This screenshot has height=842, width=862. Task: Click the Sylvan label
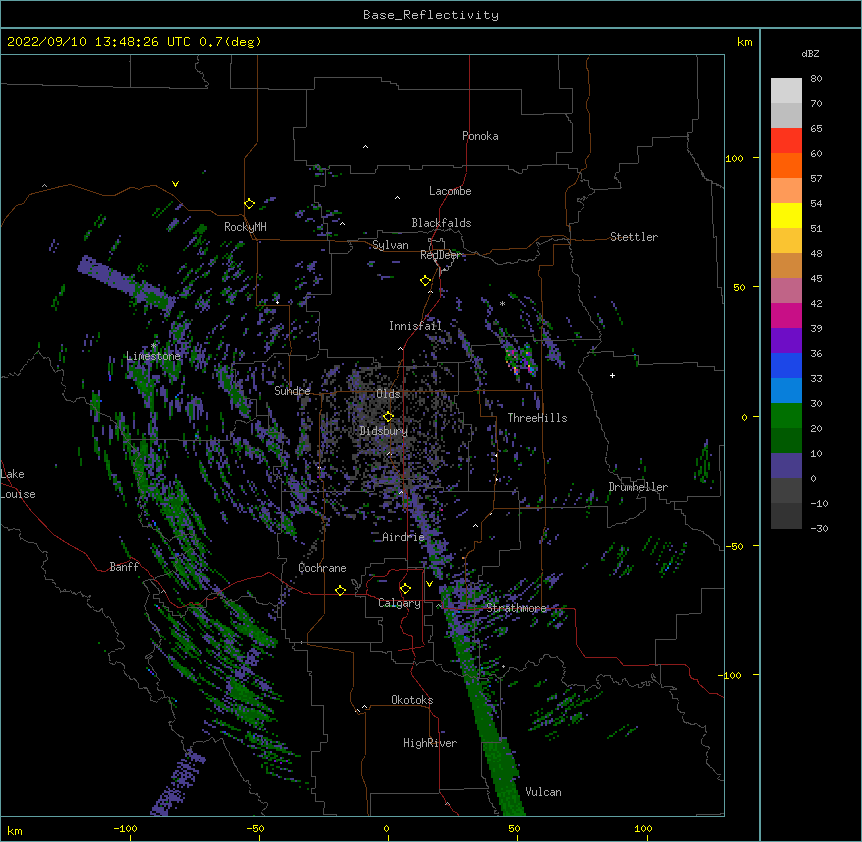(x=390, y=245)
